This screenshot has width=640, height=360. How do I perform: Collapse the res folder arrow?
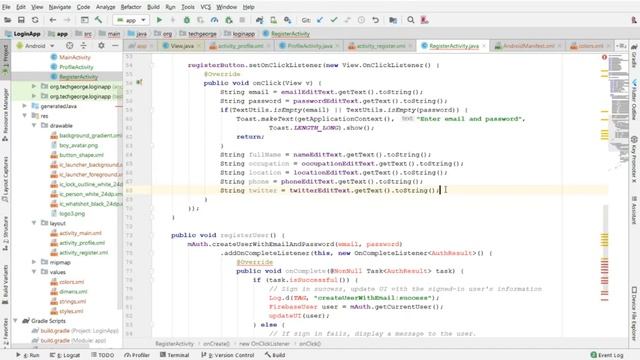click(25, 116)
